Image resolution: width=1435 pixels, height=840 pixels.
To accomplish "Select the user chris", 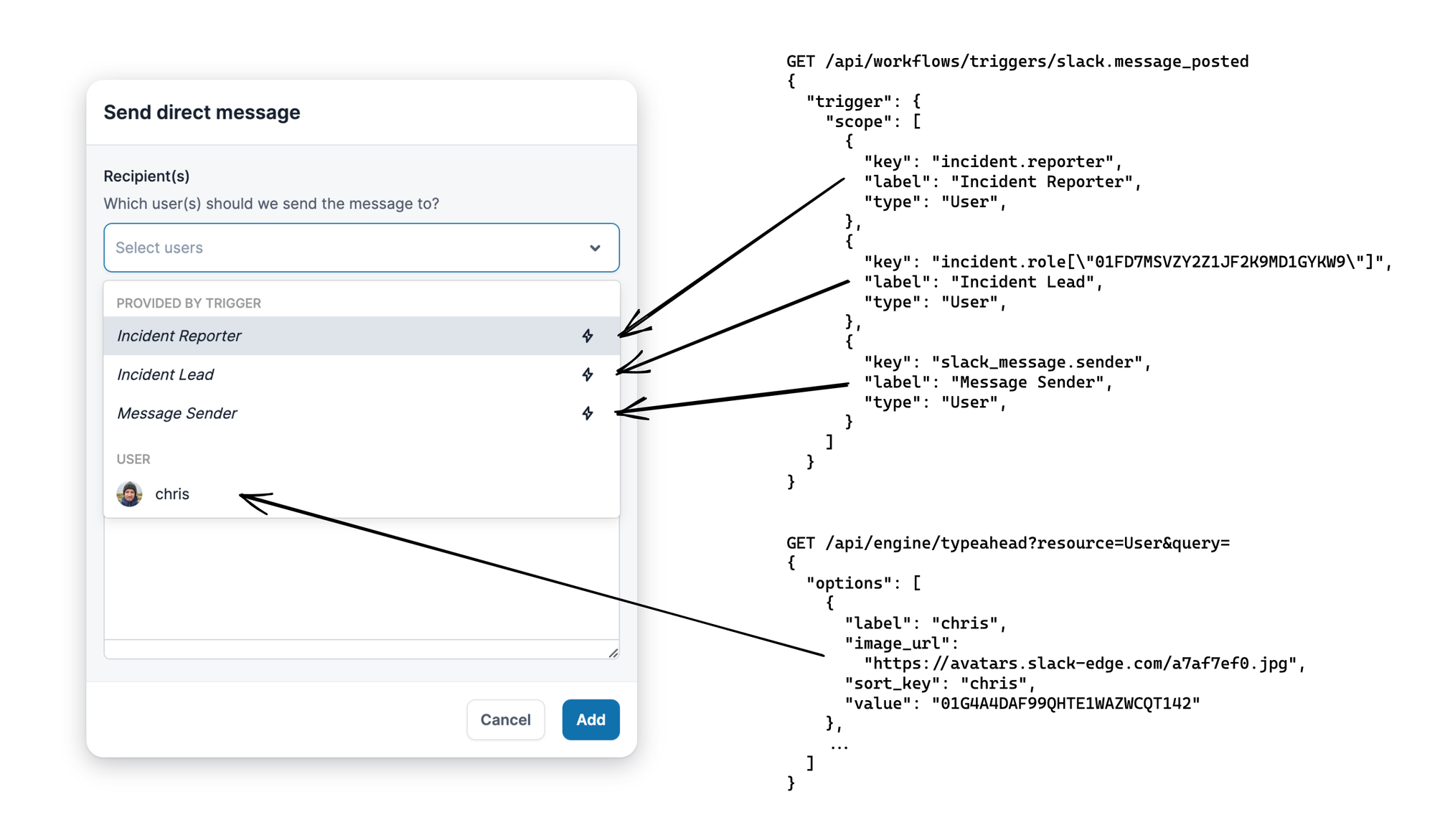I will click(x=172, y=494).
